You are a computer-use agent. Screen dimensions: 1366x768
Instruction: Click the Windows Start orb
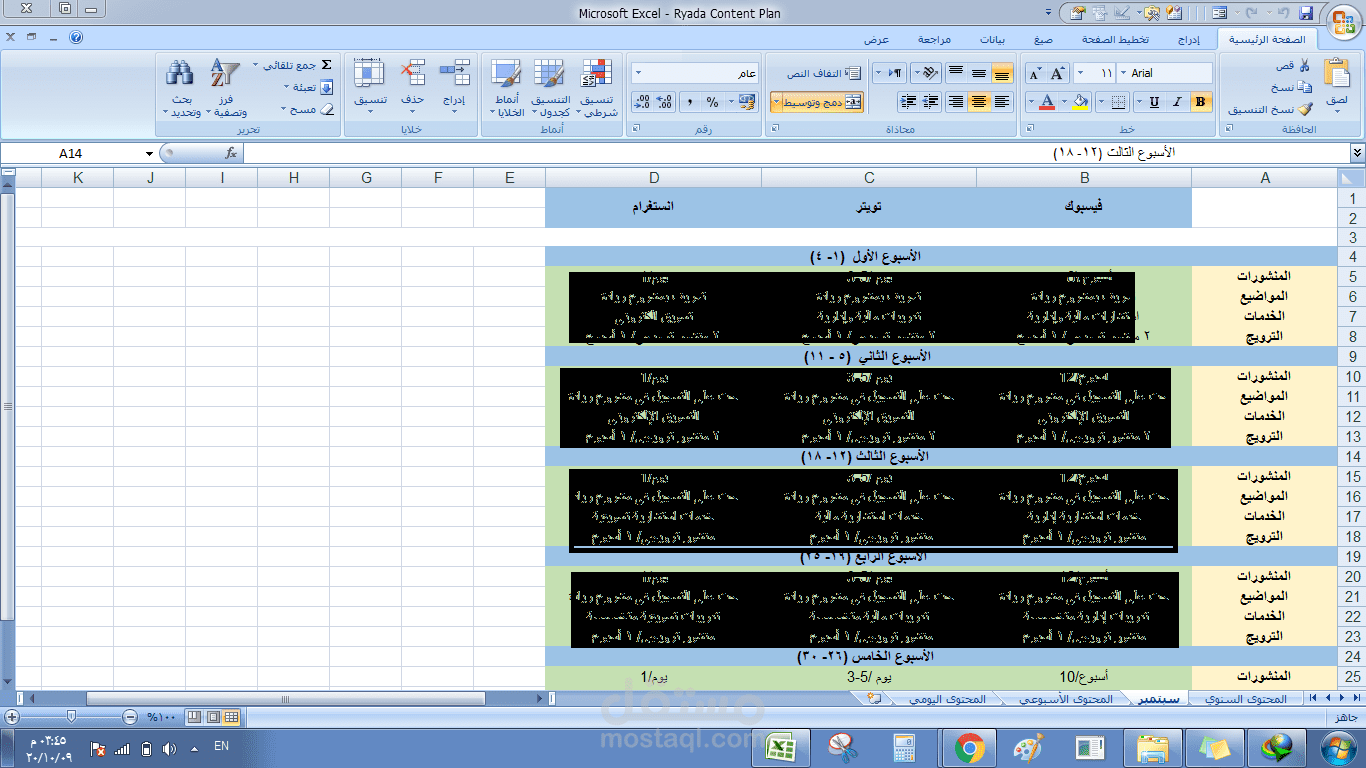(x=1337, y=747)
